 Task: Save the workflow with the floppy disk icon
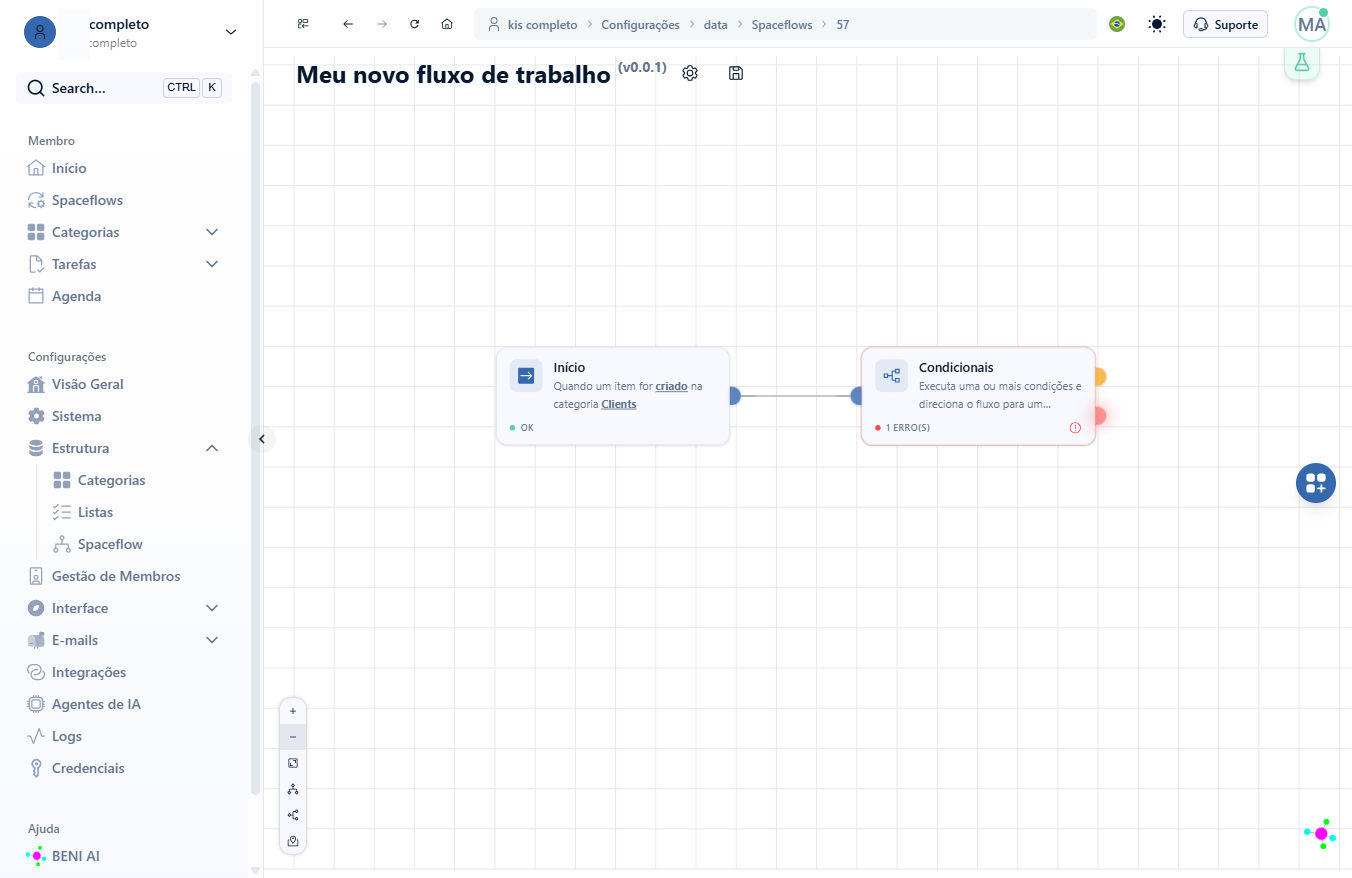pyautogui.click(x=736, y=73)
